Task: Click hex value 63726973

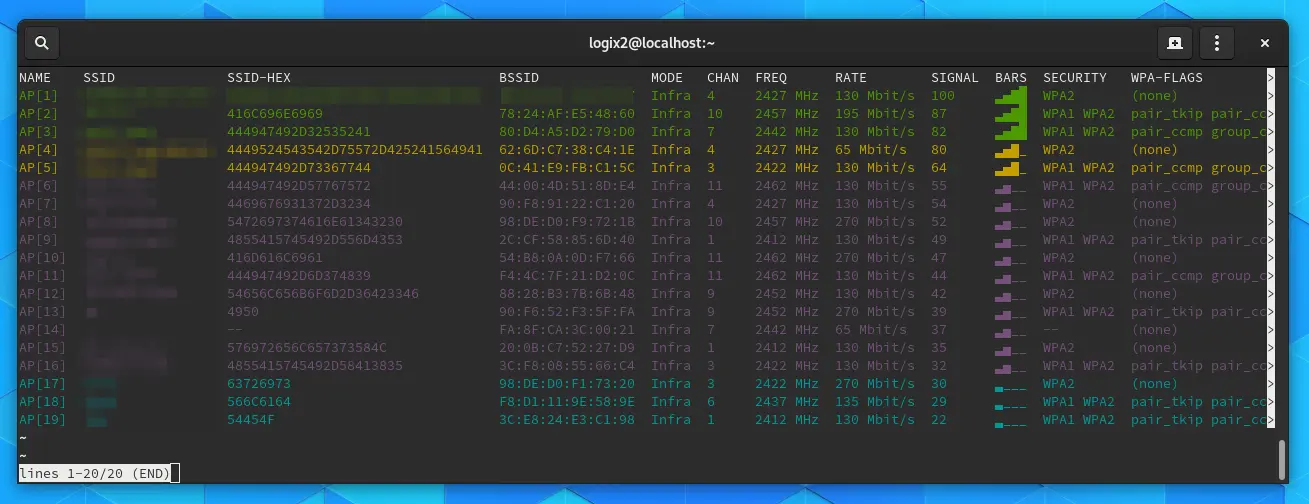Action: click(x=259, y=384)
